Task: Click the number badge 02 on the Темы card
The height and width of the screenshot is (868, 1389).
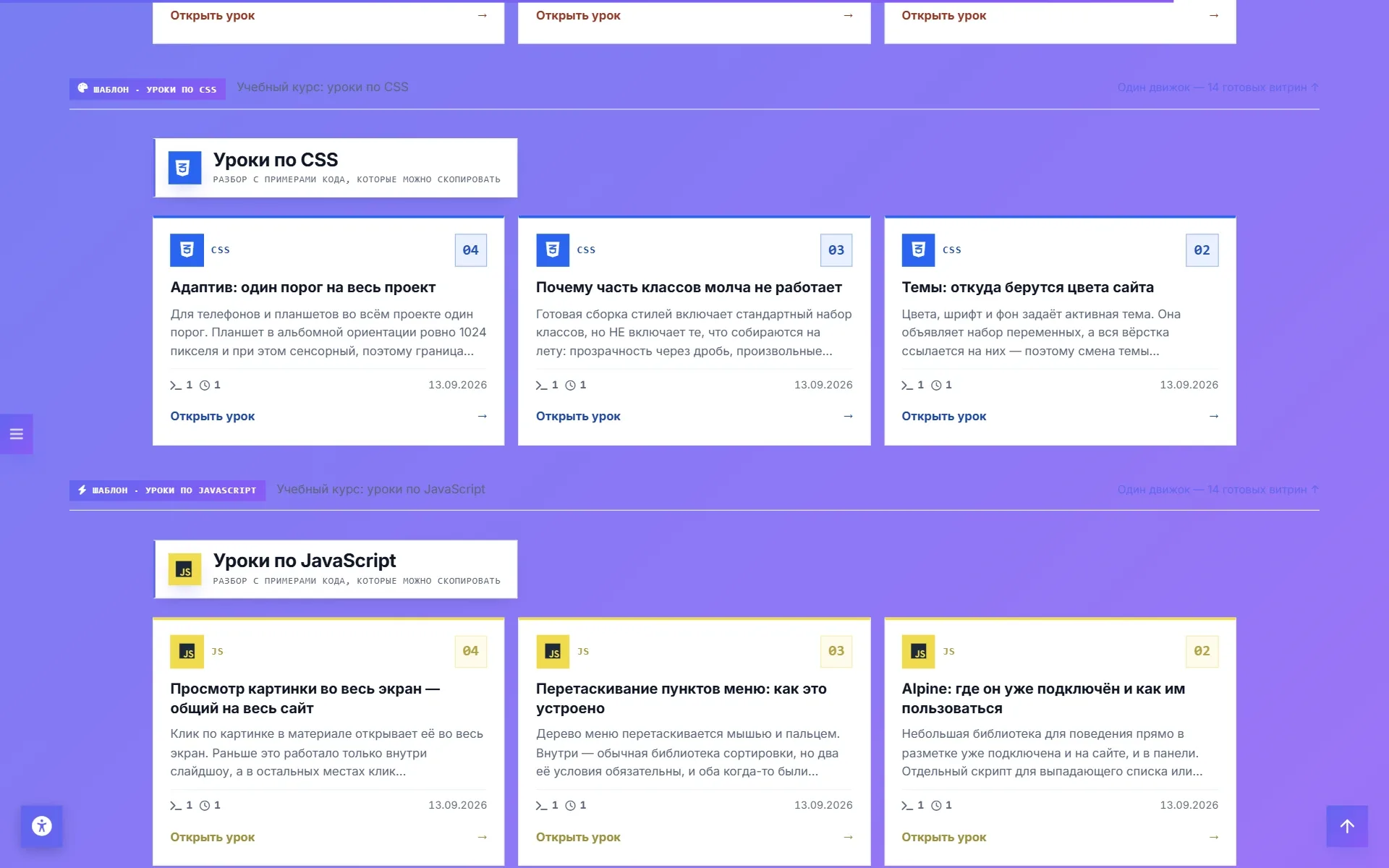Action: pos(1202,250)
